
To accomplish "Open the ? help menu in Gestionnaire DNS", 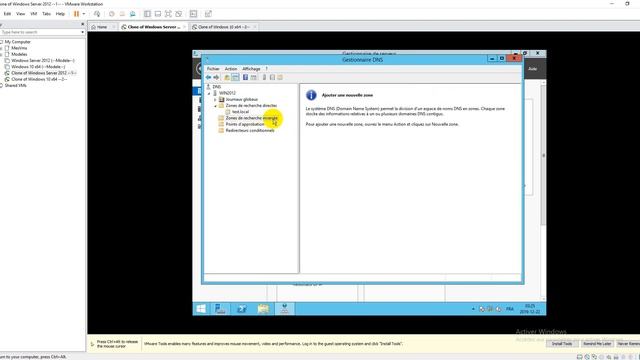I will [x=267, y=69].
